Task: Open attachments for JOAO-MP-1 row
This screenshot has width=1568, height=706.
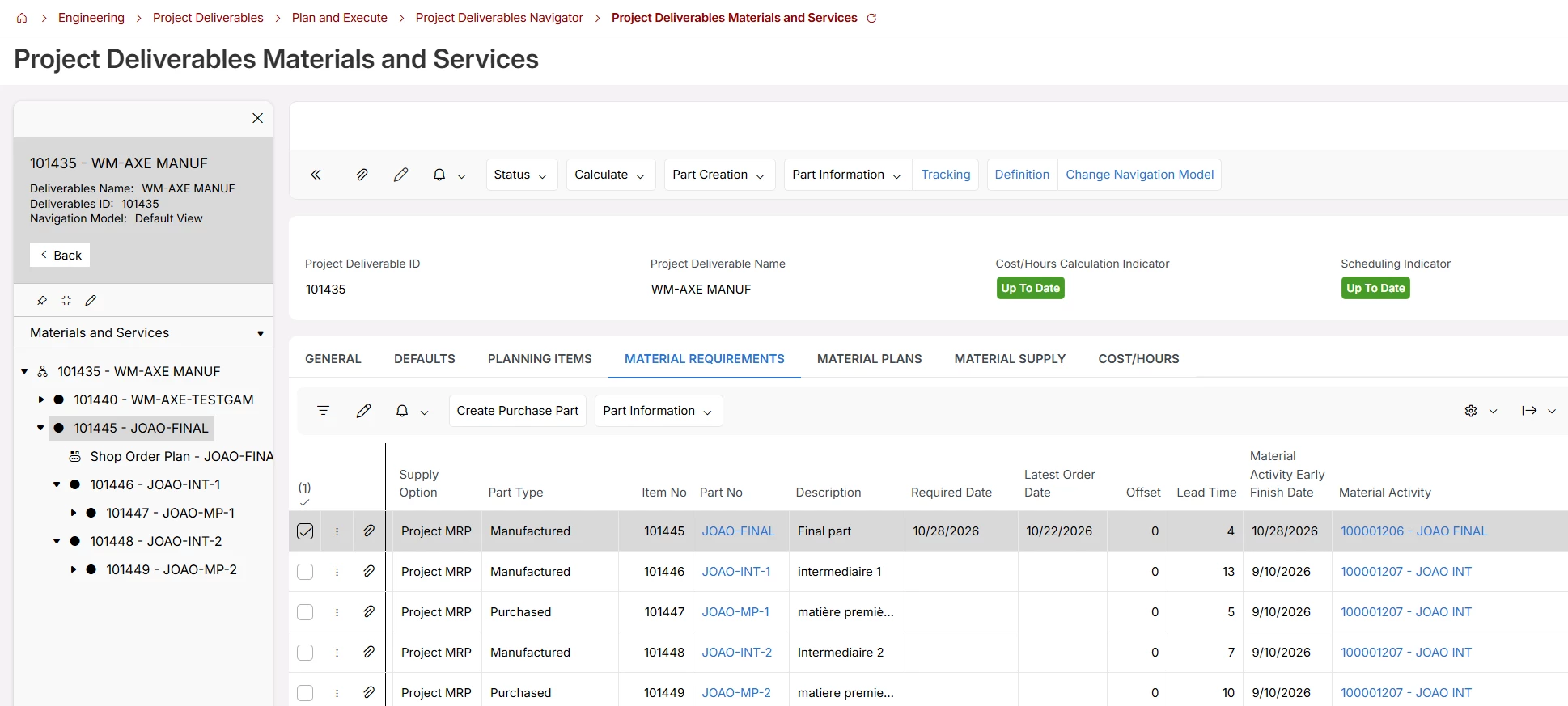Action: tap(369, 611)
